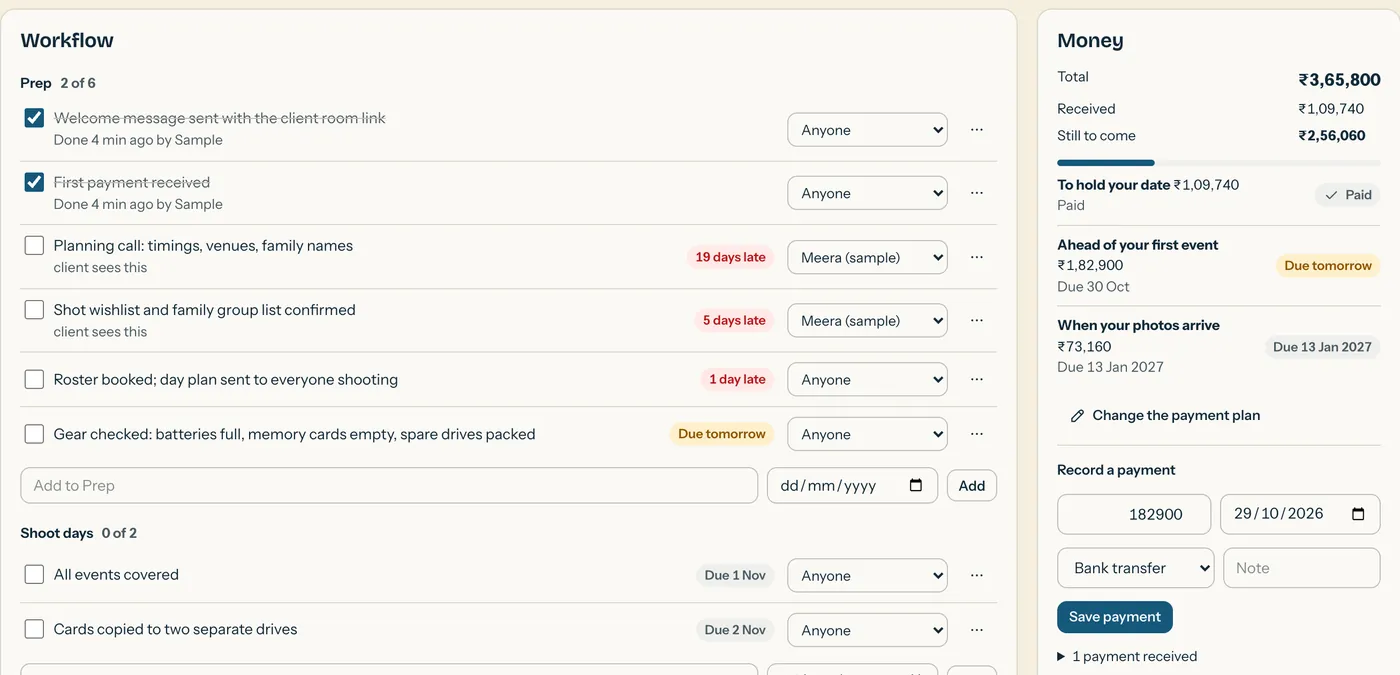This screenshot has height=675, width=1400.
Task: Click the 1 day late badge
Action: click(x=737, y=379)
